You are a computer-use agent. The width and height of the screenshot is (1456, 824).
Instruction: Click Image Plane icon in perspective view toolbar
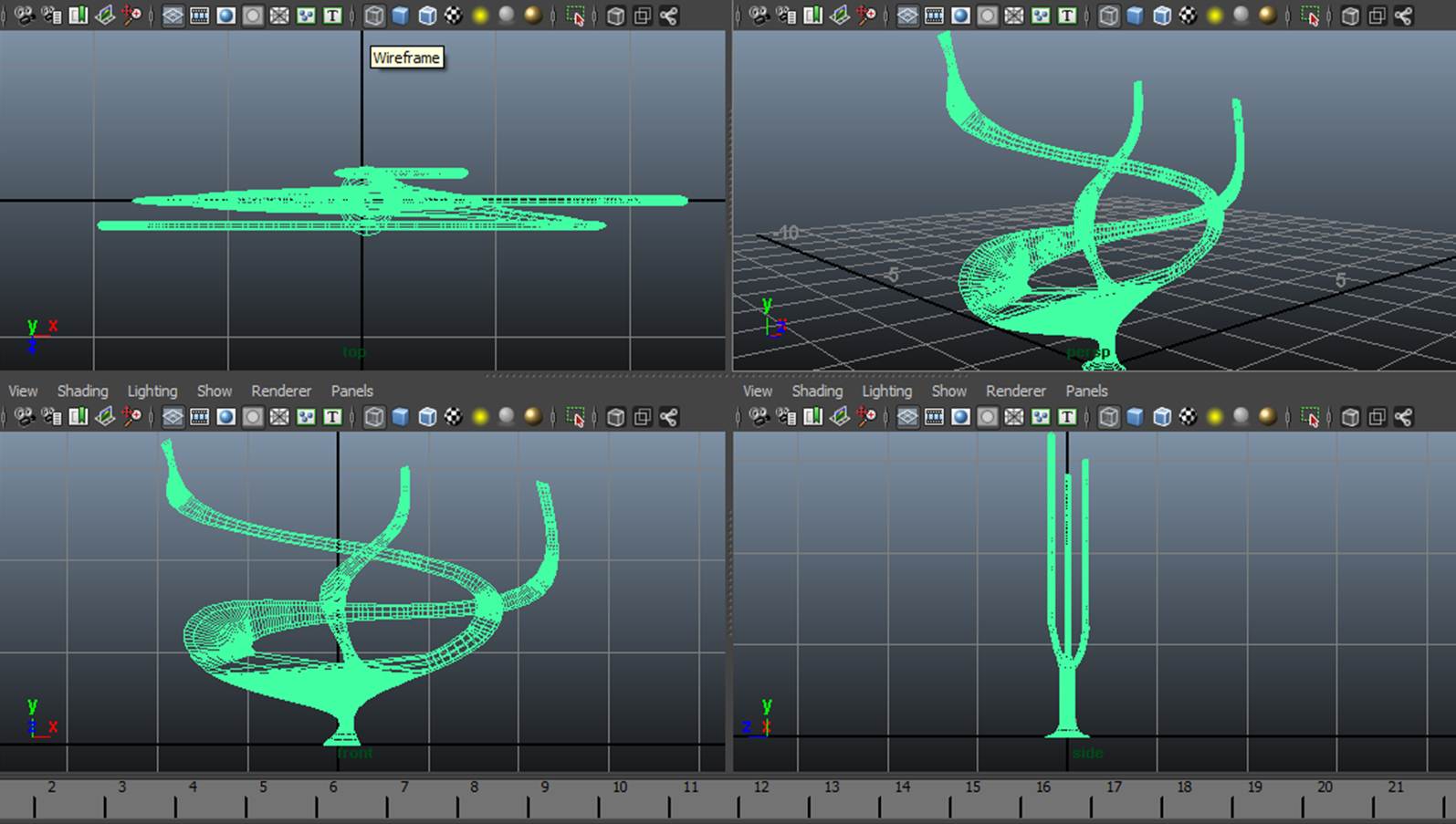point(839,16)
